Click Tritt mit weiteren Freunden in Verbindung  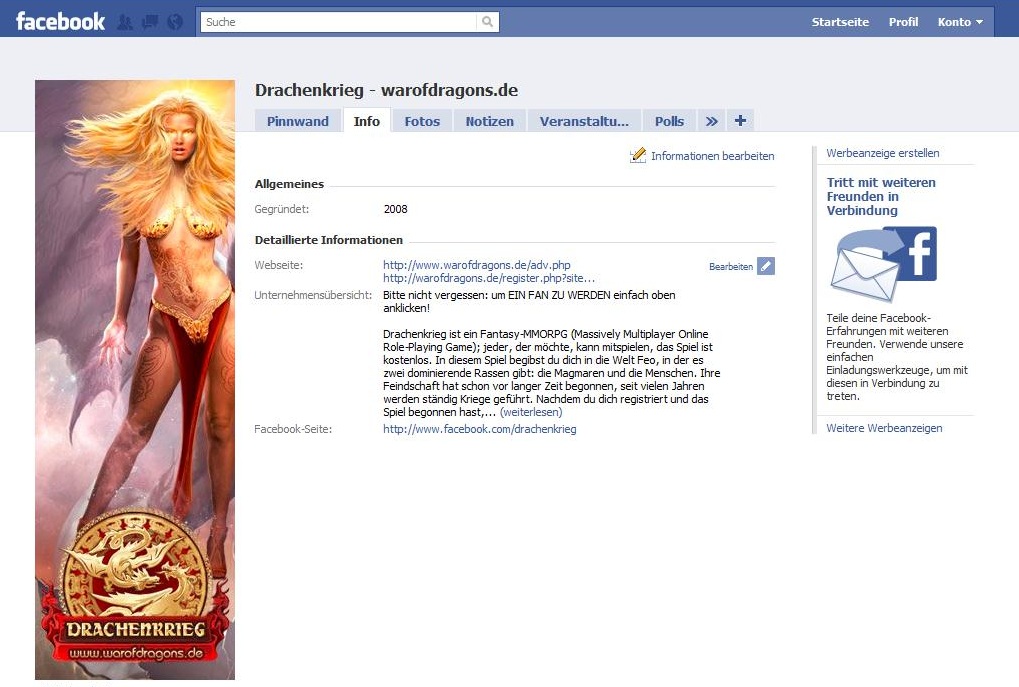[x=881, y=196]
